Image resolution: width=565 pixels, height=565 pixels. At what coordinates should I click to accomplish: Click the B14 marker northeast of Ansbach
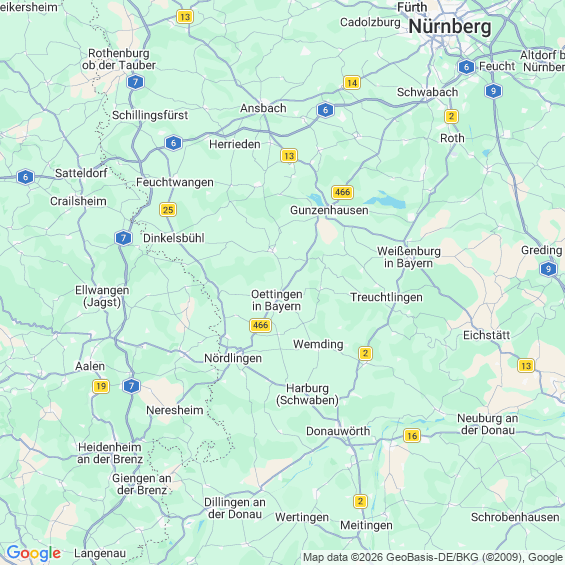point(352,83)
